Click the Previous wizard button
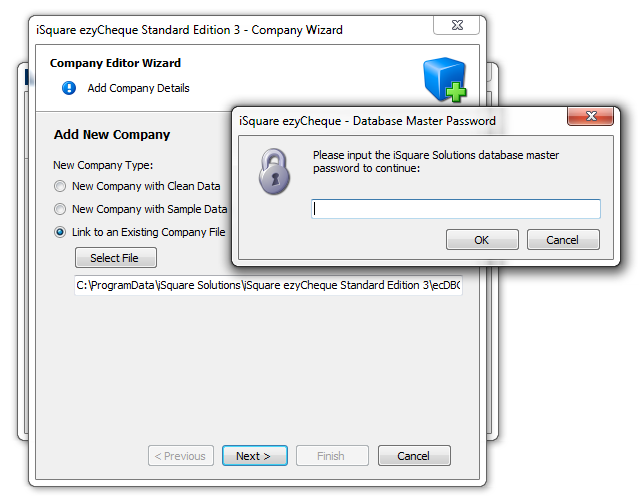This screenshot has width=640, height=500. pyautogui.click(x=181, y=456)
